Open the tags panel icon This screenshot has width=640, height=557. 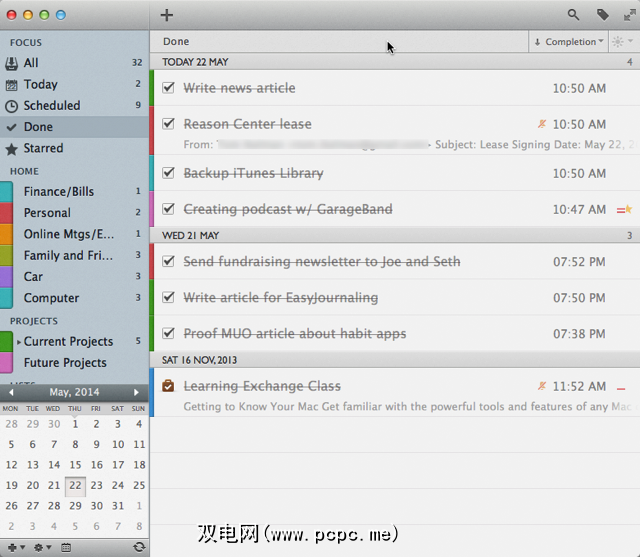click(x=602, y=15)
